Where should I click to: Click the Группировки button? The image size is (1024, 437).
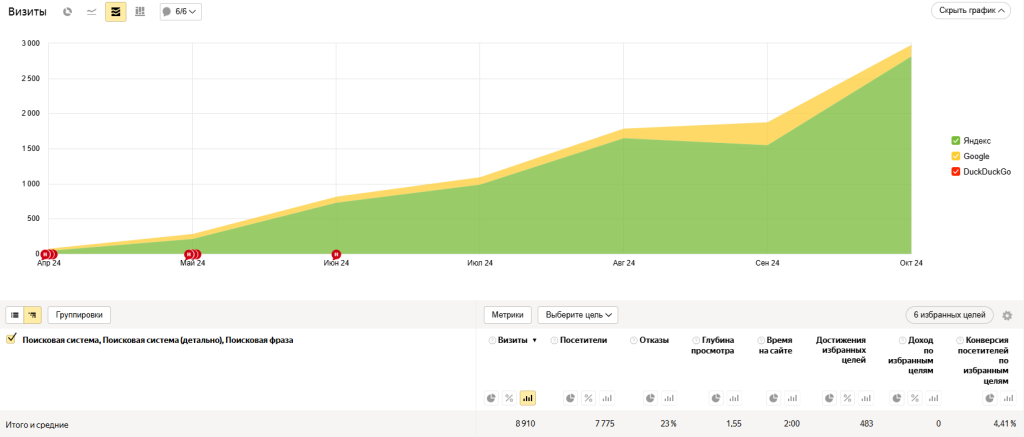79,315
